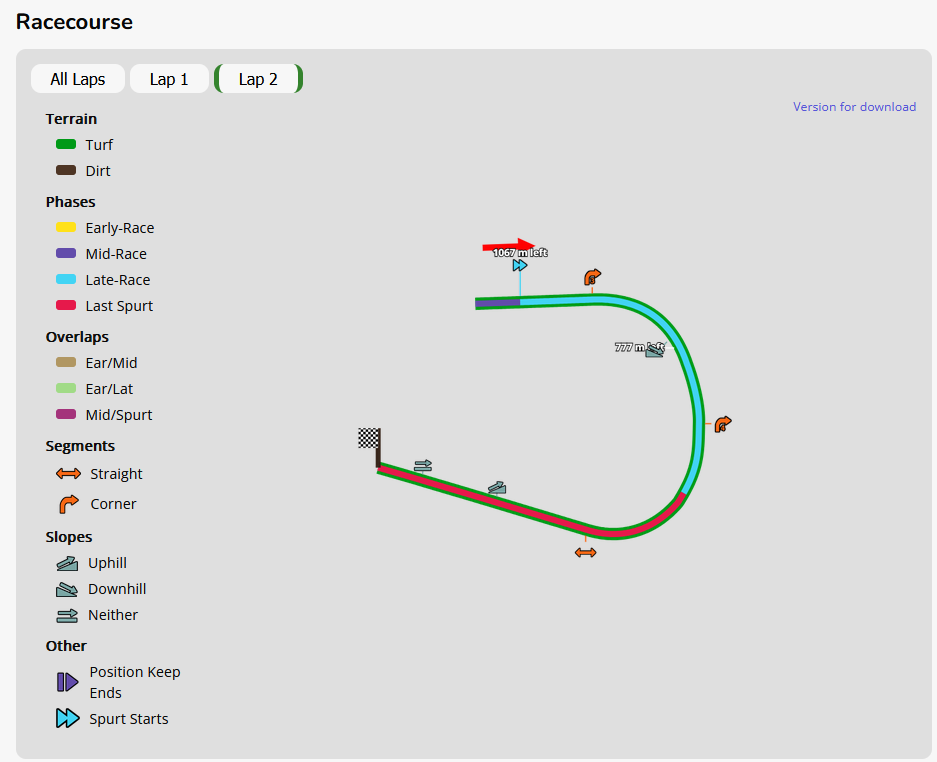The width and height of the screenshot is (937, 762).
Task: Click the tan Ear/Mid overlap swatch
Action: tap(66, 362)
